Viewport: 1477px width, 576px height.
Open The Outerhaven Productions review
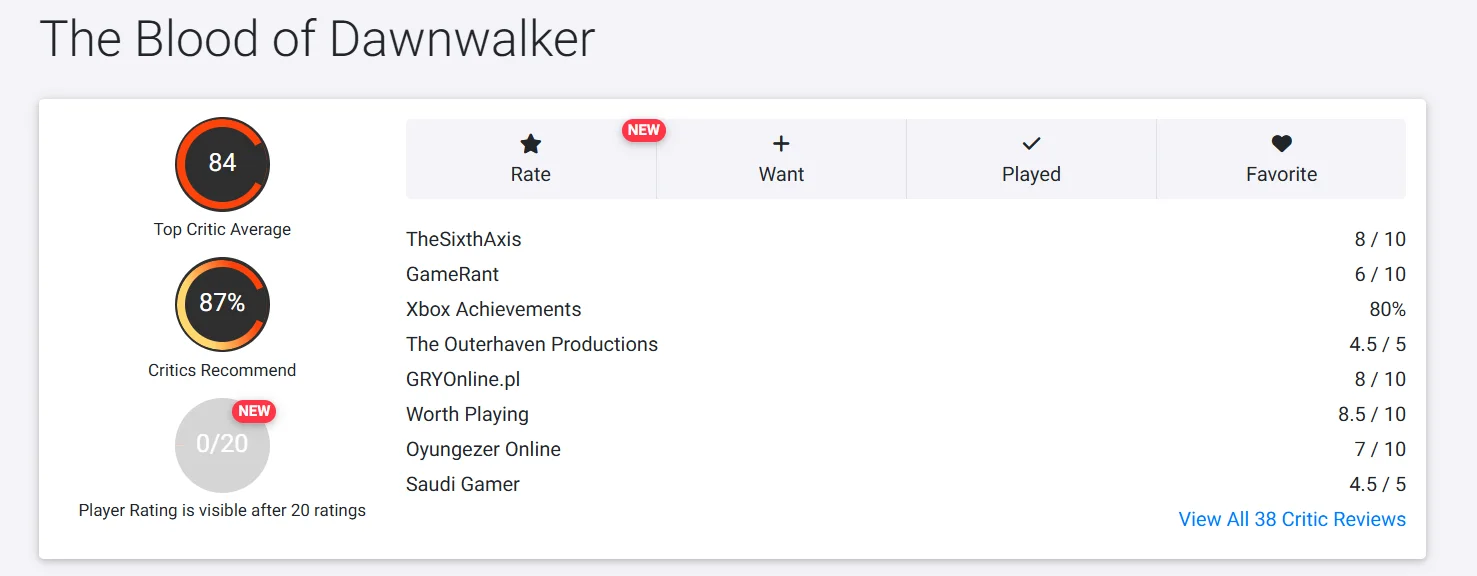(x=532, y=344)
